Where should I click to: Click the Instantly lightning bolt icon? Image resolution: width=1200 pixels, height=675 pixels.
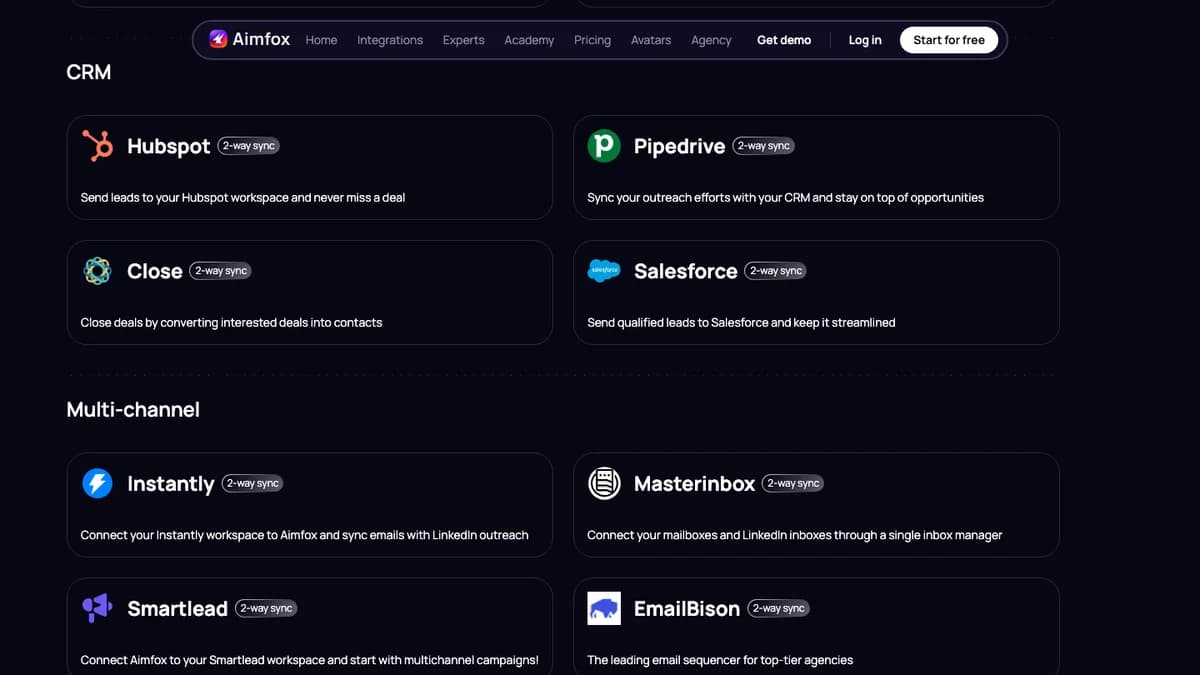pos(97,484)
